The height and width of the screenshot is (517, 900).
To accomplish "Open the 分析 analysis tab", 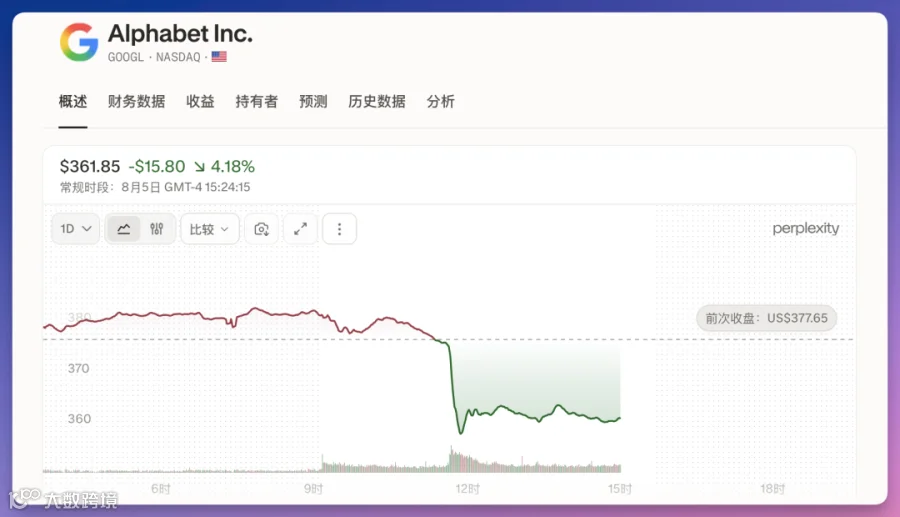I will coord(441,102).
